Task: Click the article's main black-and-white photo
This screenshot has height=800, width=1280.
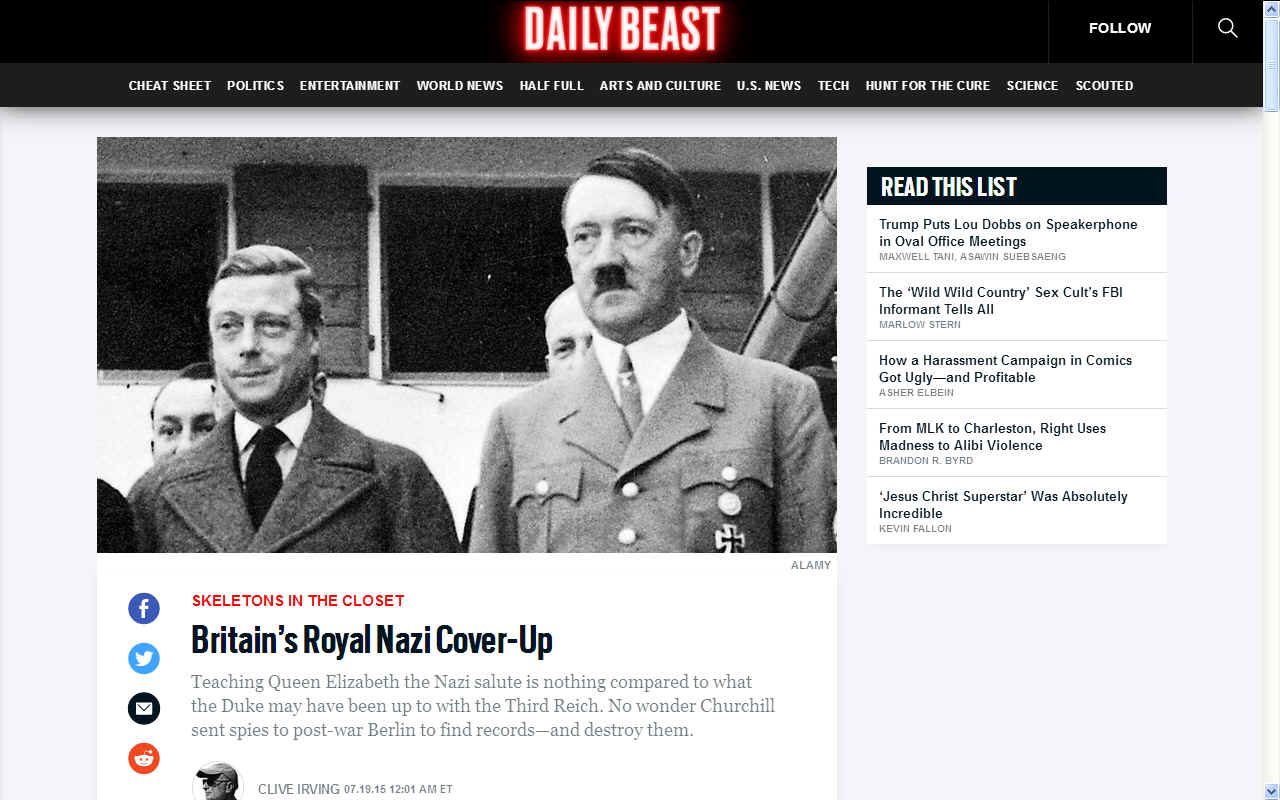Action: [x=467, y=345]
